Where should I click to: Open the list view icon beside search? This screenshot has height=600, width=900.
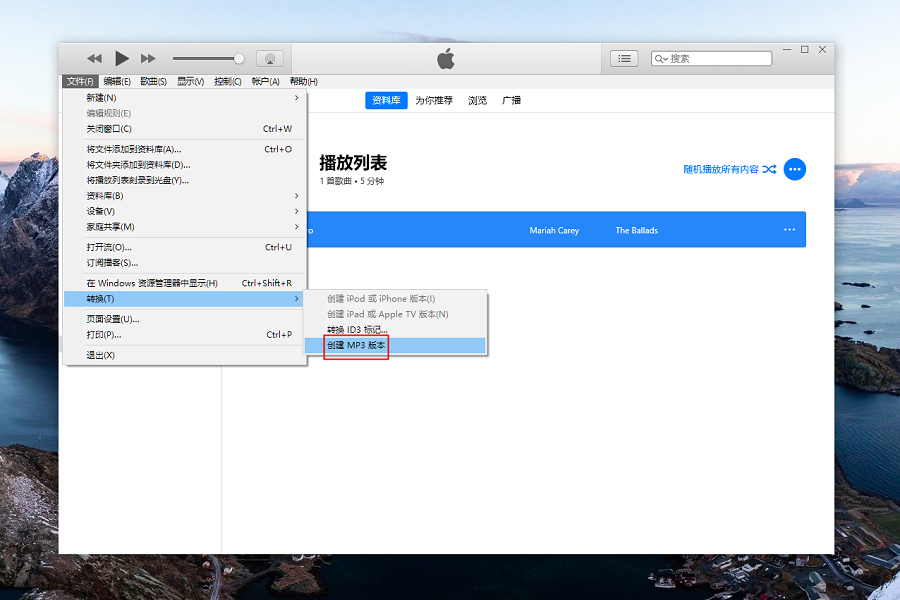pyautogui.click(x=624, y=59)
